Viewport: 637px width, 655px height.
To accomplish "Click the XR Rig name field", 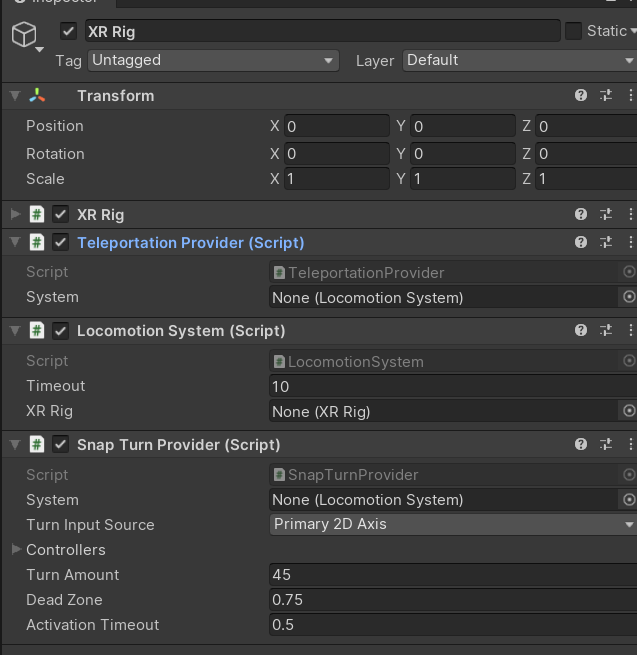I will click(x=320, y=31).
